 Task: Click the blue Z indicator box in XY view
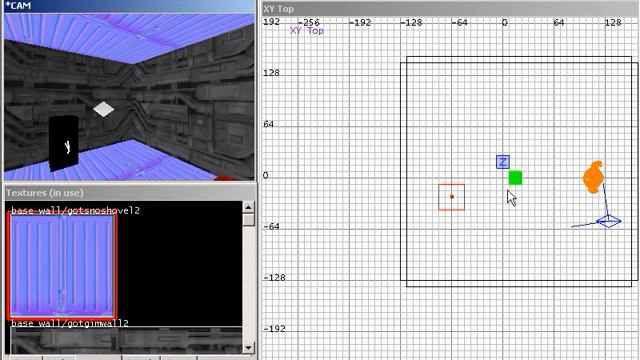(x=502, y=162)
